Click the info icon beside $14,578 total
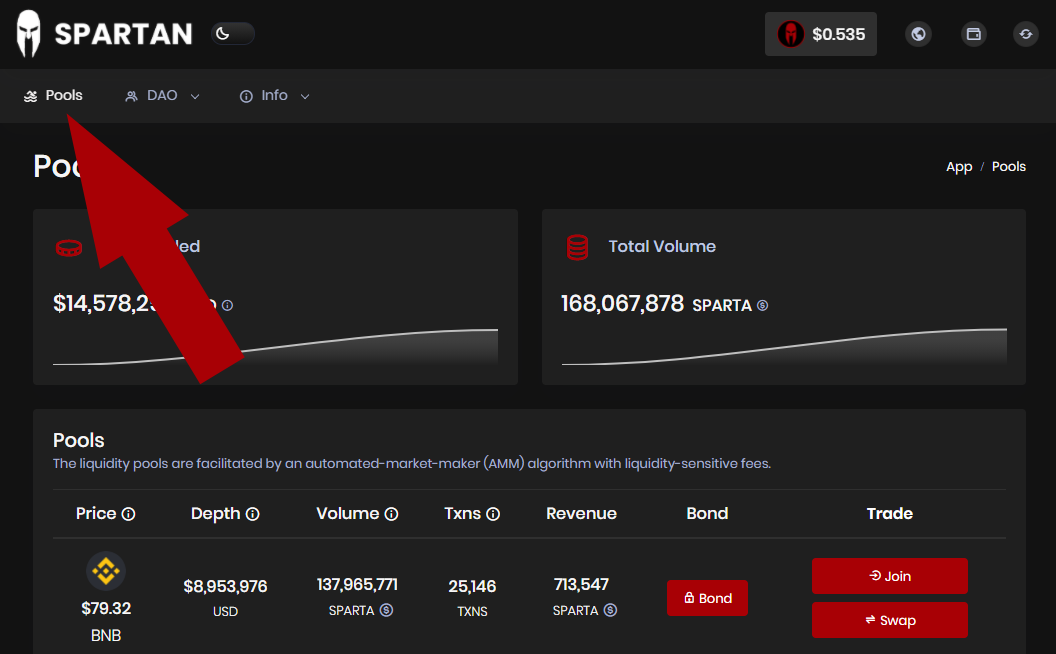1056x654 pixels. (x=228, y=305)
